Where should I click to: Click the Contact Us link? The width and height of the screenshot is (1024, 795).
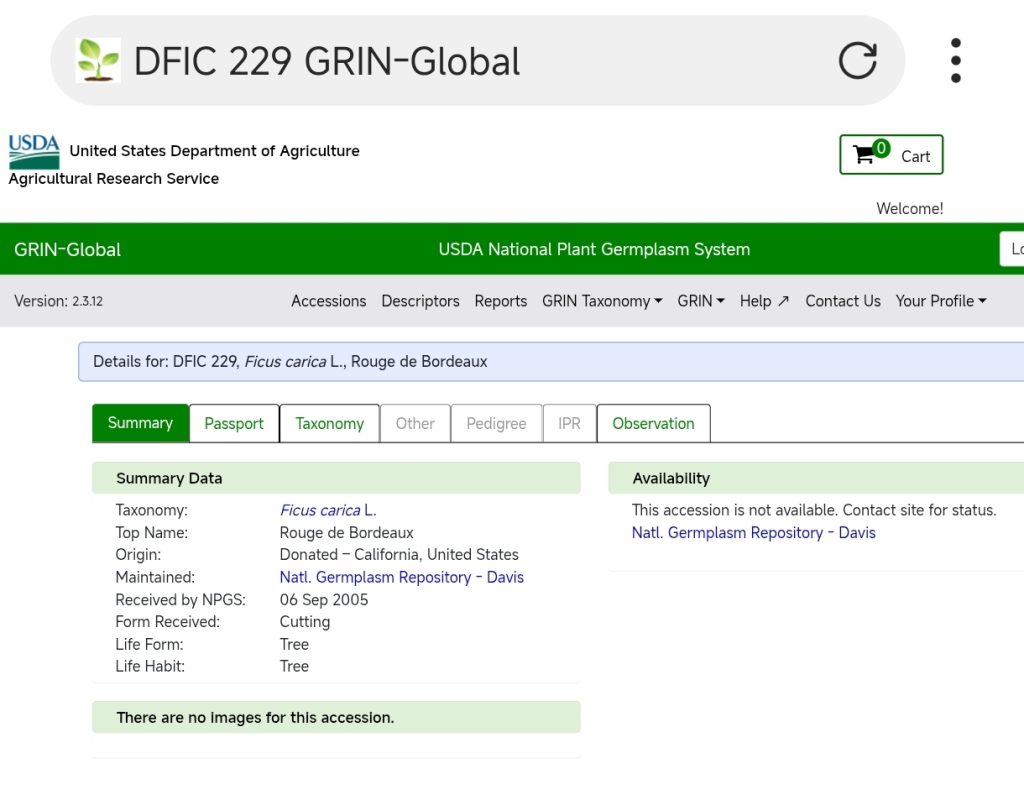(x=842, y=301)
